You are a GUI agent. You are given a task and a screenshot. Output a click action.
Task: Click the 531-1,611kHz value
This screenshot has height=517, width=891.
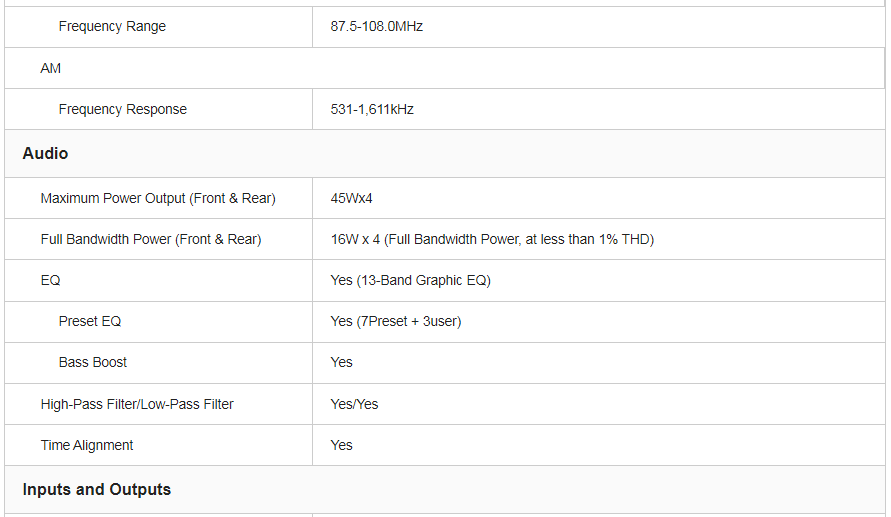tap(372, 110)
